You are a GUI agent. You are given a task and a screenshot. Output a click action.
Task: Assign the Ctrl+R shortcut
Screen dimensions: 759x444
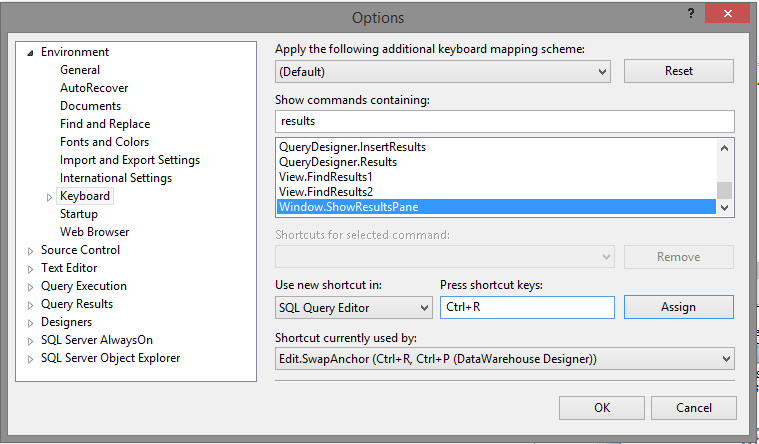pyautogui.click(x=678, y=307)
